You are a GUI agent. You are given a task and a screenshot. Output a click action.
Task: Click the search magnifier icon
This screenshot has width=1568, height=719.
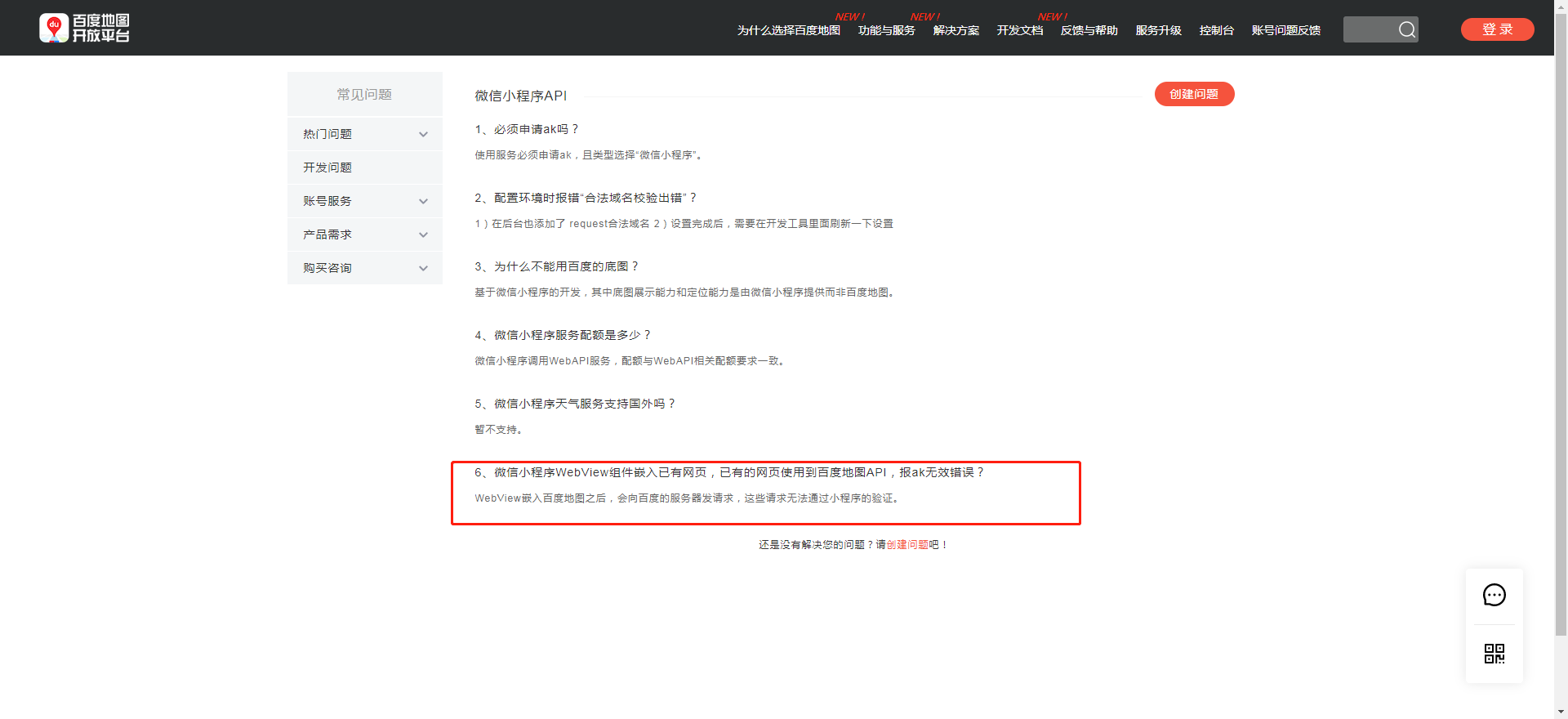tap(1406, 29)
